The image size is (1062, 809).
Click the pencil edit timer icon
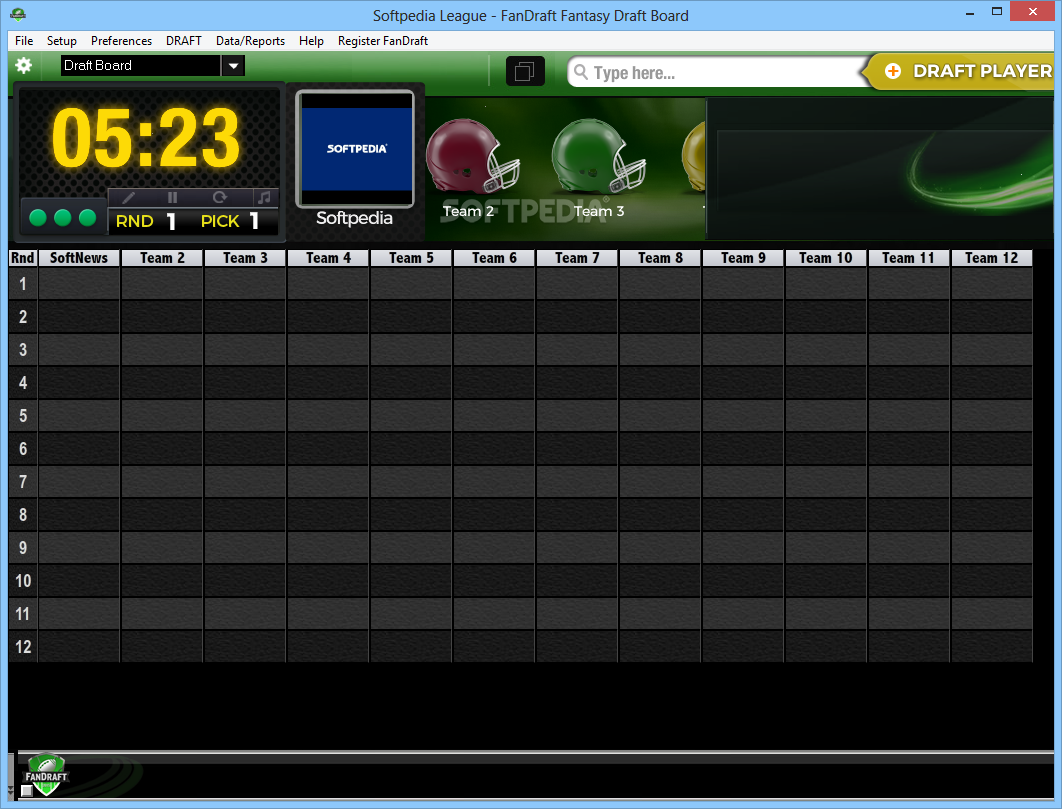(x=129, y=197)
